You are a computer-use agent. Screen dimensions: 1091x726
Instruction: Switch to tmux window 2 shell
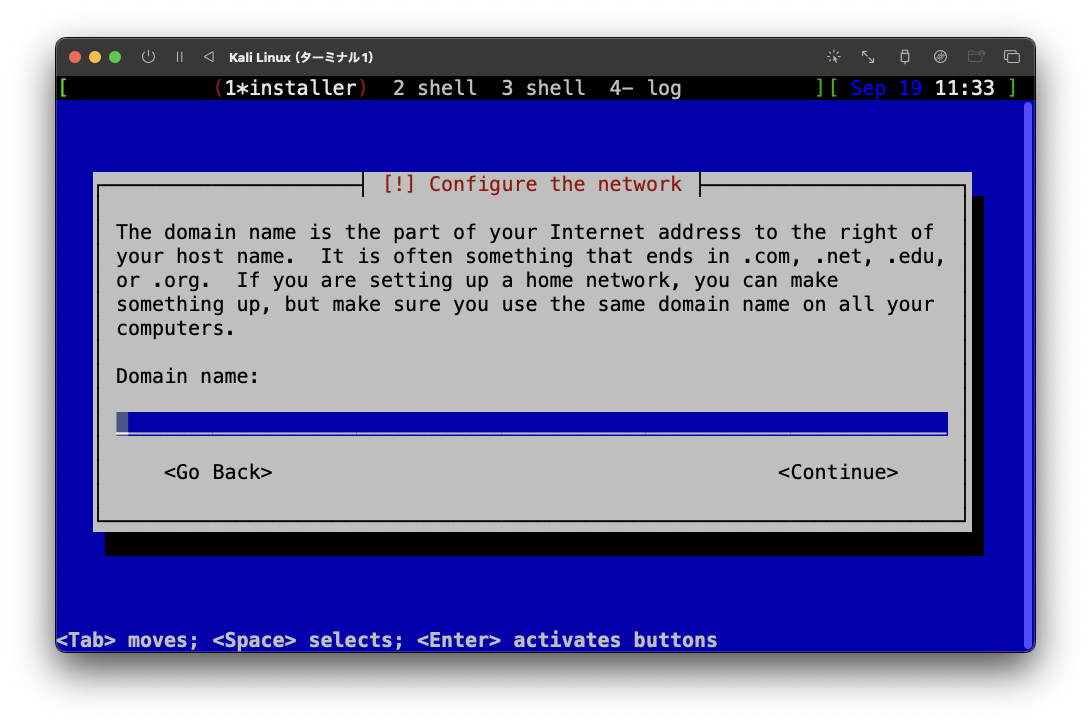coord(435,88)
